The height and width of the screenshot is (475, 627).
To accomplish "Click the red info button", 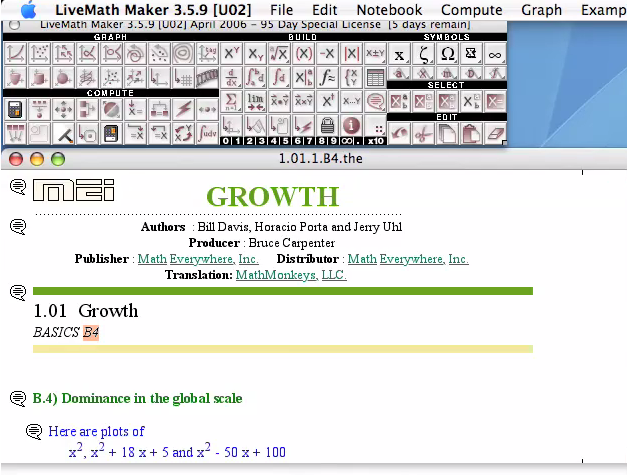I will point(351,125).
